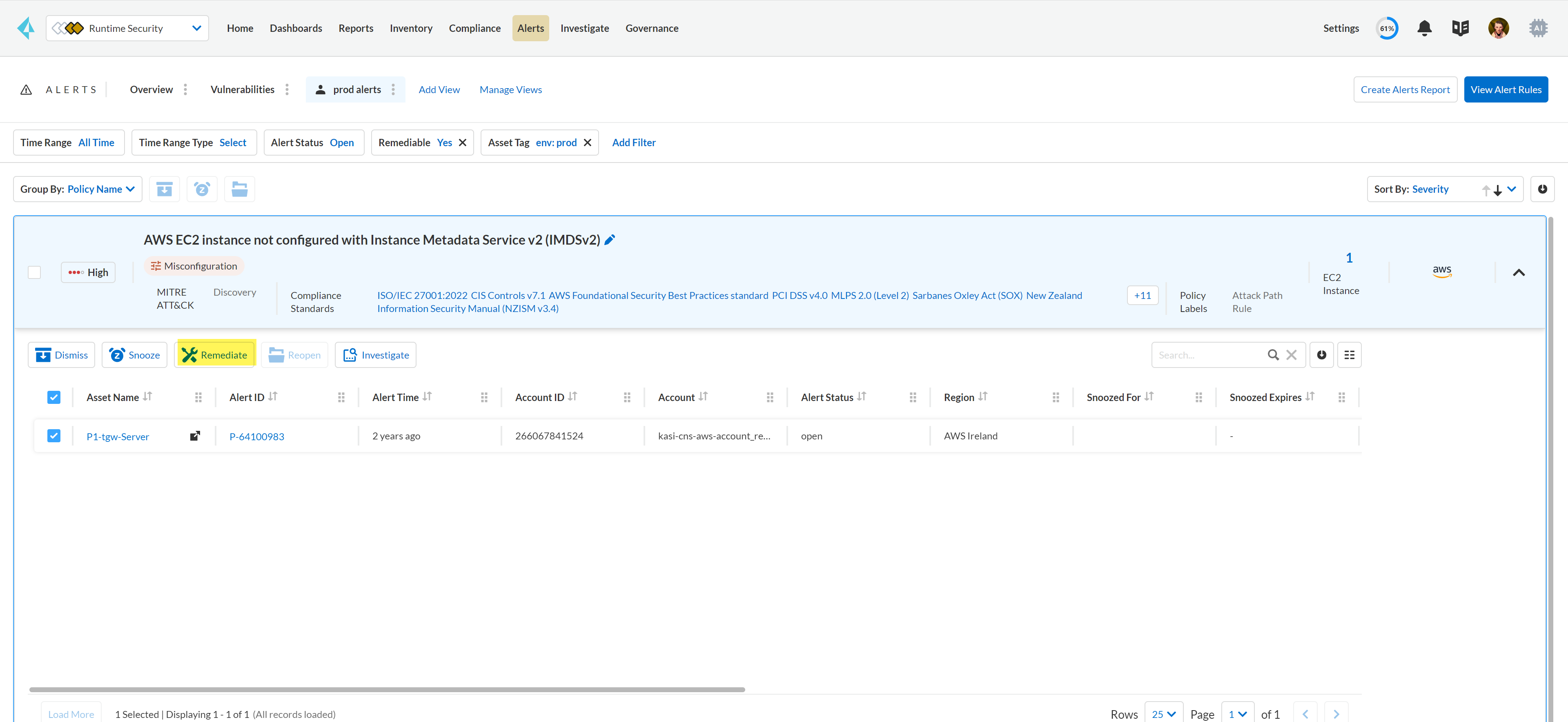
Task: Open prod alerts view options dots
Action: click(x=393, y=89)
